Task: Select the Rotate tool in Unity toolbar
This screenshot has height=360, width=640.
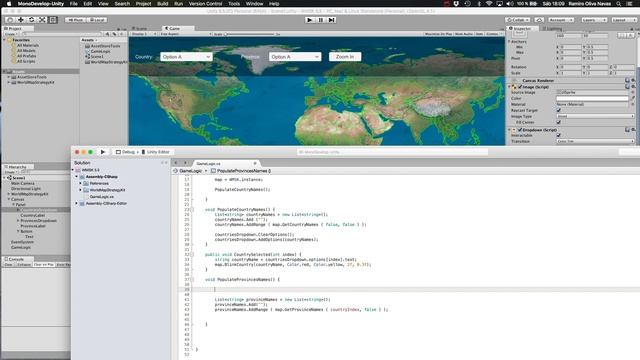Action: pos(31,20)
